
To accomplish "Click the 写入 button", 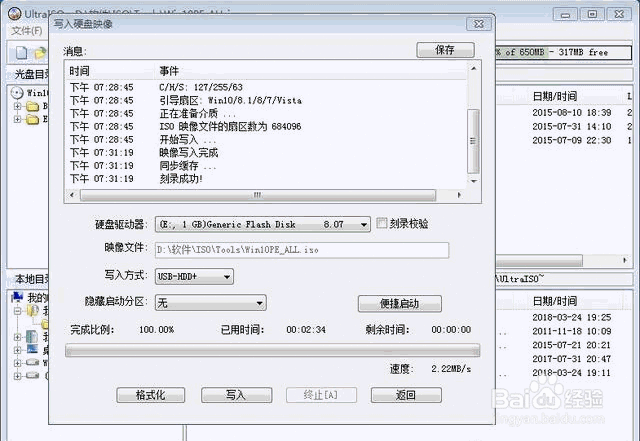I will 236,395.
